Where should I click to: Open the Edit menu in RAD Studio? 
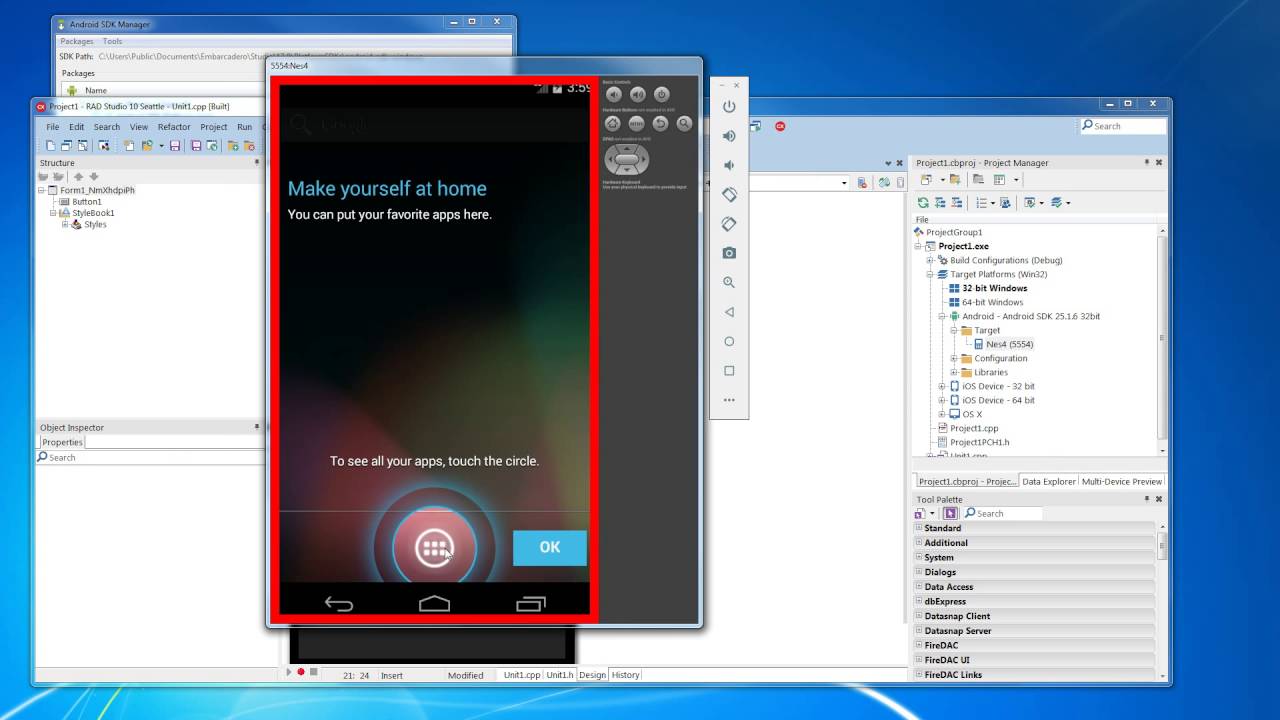coord(76,127)
